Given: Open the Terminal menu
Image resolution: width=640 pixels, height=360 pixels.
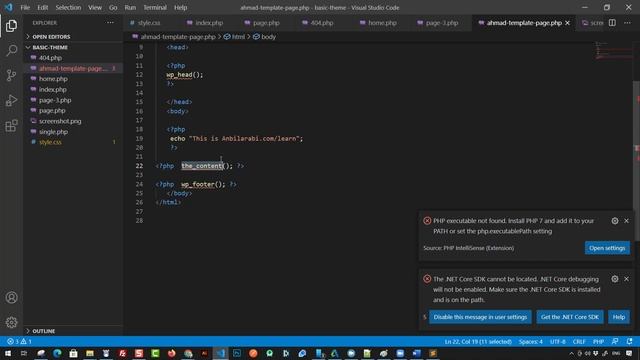Looking at the screenshot, I should (x=155, y=7).
